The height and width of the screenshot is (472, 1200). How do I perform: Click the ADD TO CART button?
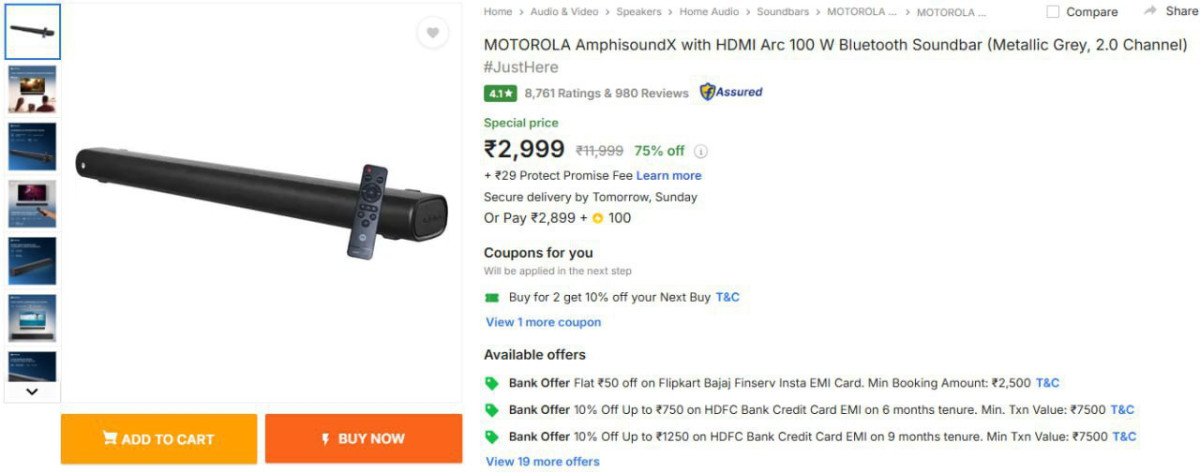click(x=159, y=439)
